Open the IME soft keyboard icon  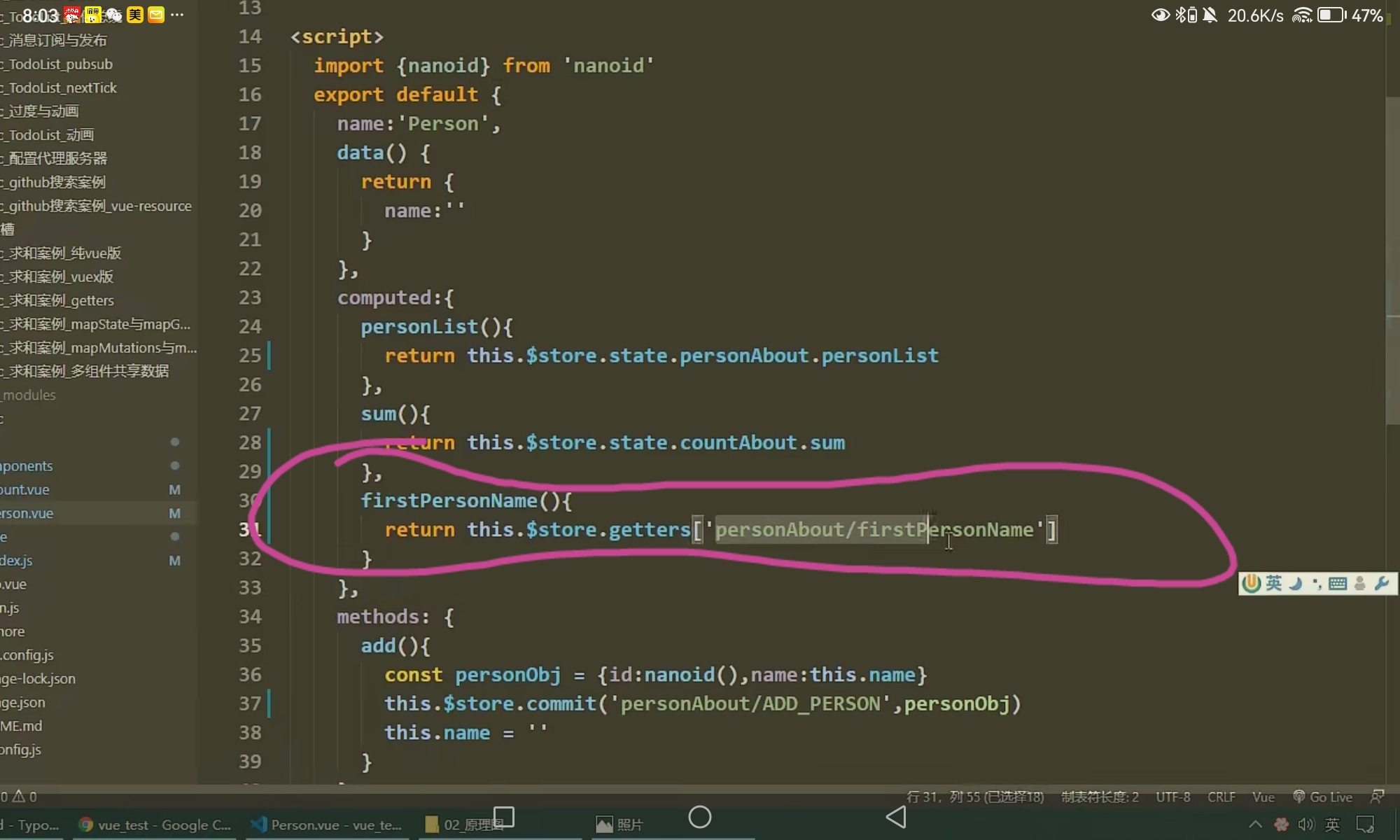1338,583
